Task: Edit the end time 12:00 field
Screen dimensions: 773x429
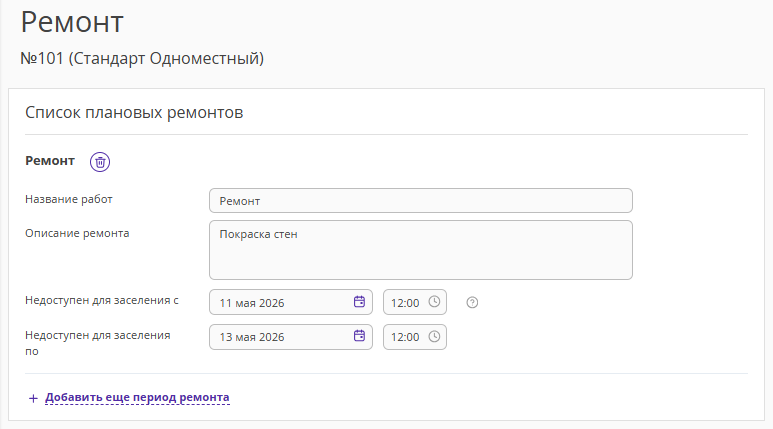Action: click(415, 337)
